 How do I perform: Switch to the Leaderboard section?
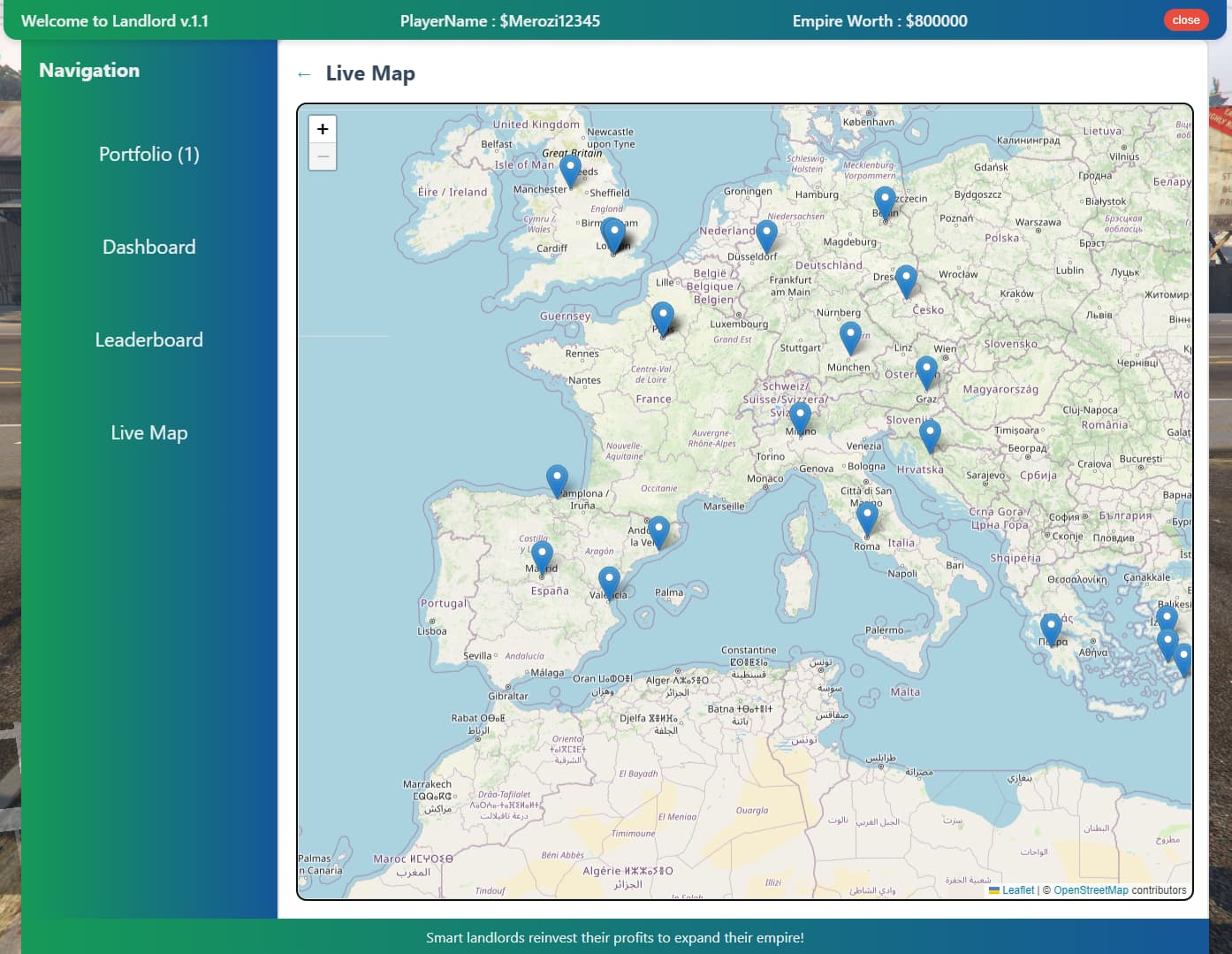[x=149, y=340]
